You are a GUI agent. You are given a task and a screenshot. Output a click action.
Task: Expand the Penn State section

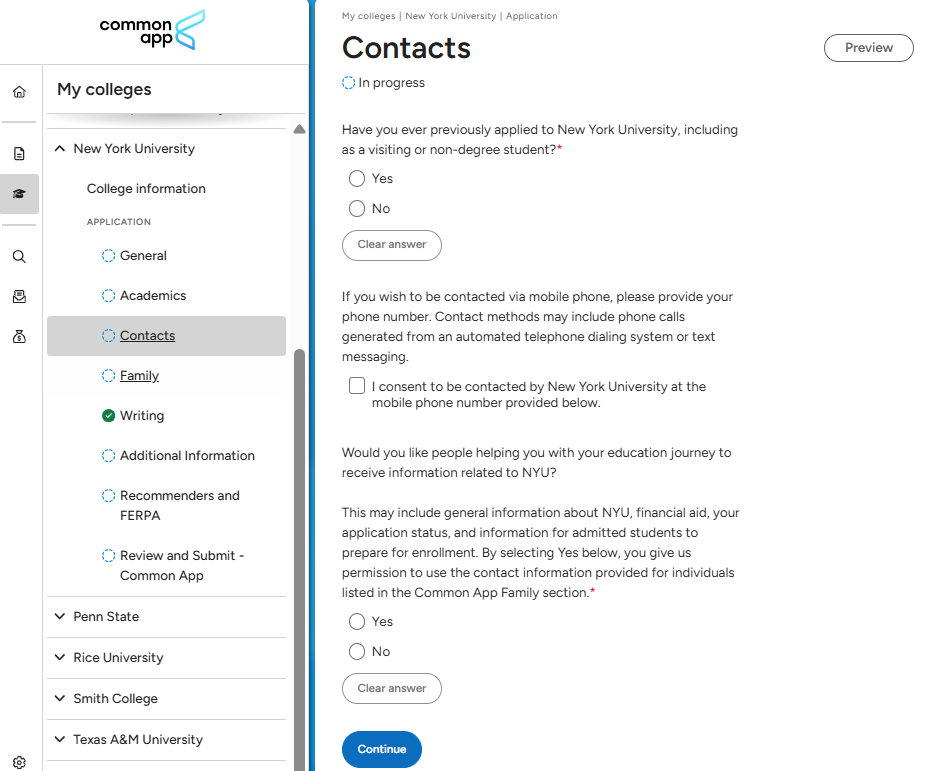60,617
